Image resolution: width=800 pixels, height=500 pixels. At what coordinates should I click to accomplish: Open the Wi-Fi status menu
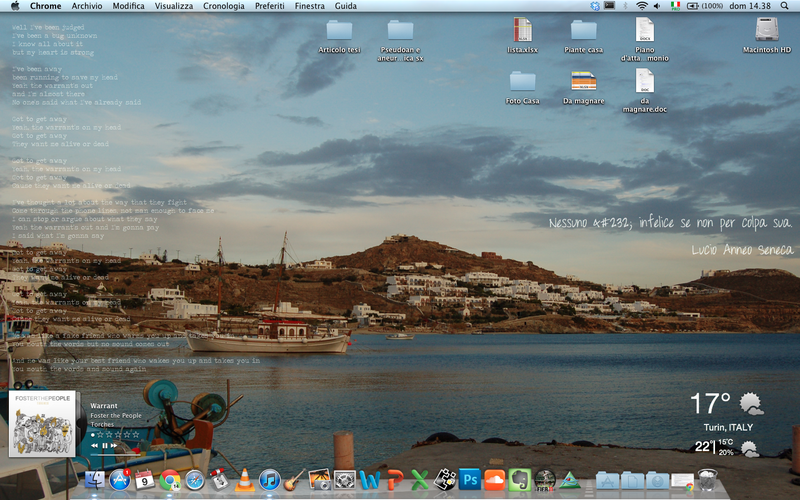click(x=641, y=6)
